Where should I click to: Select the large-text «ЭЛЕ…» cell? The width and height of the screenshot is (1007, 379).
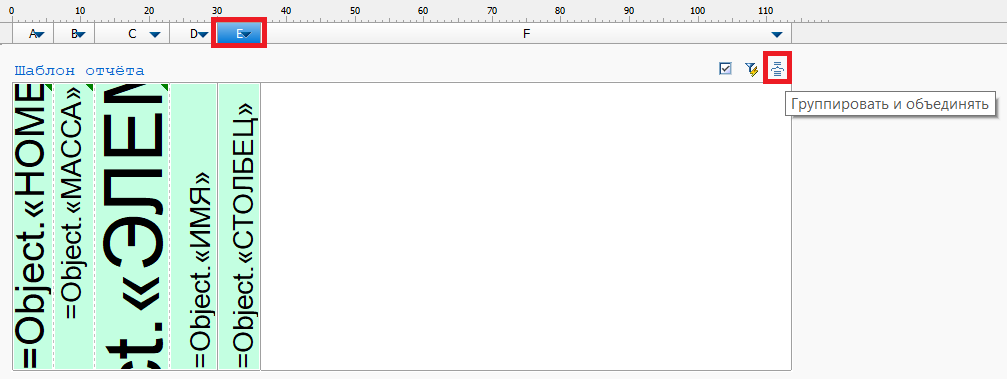(x=133, y=226)
